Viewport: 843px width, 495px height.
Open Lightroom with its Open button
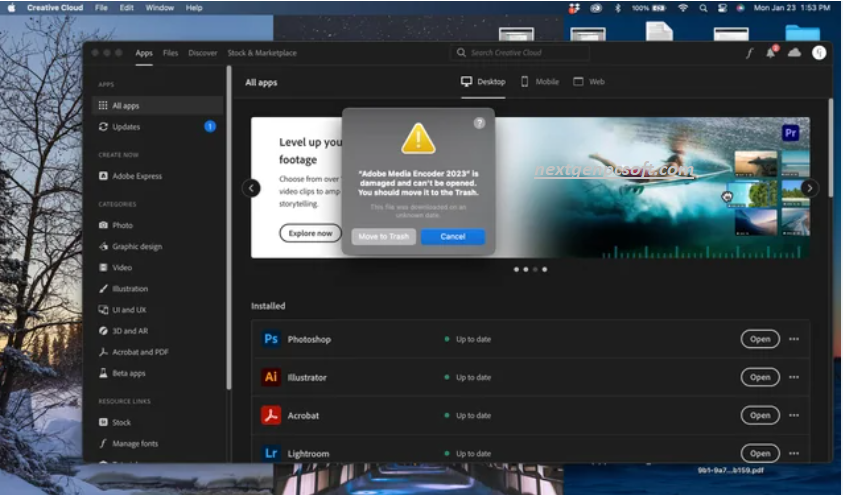pyautogui.click(x=760, y=453)
